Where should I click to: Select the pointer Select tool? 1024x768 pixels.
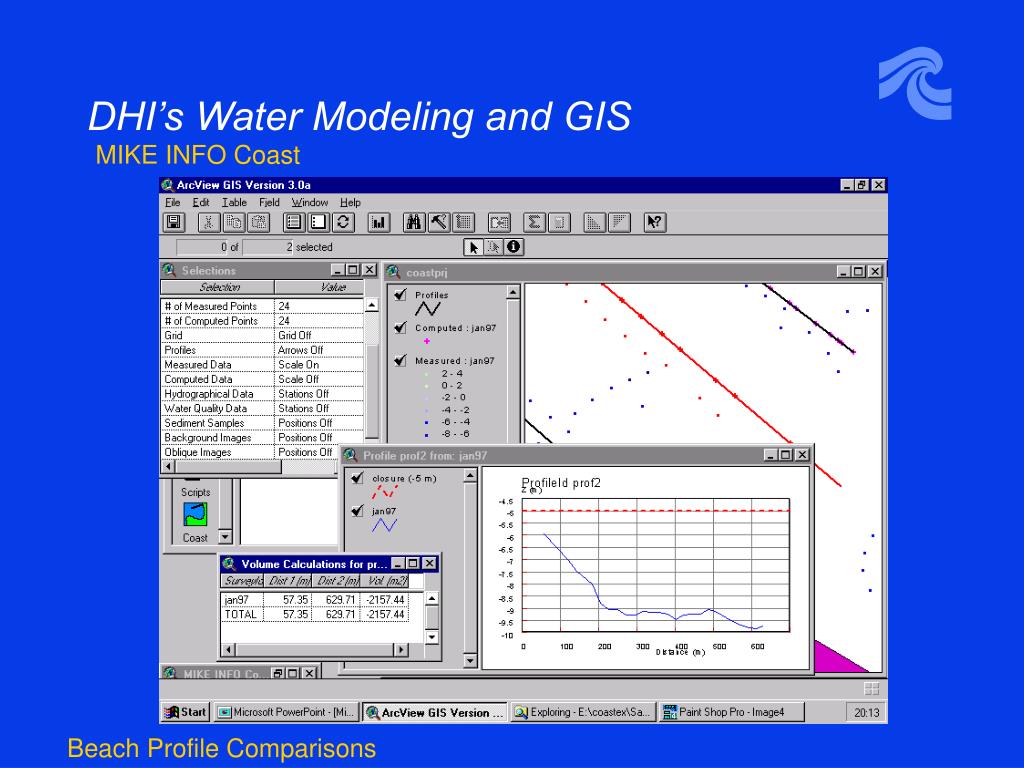pos(473,248)
